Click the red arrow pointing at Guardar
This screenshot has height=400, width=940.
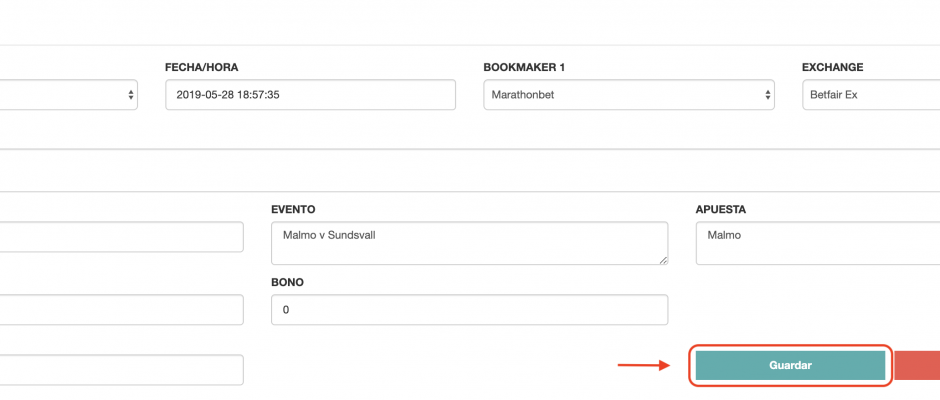tap(644, 365)
